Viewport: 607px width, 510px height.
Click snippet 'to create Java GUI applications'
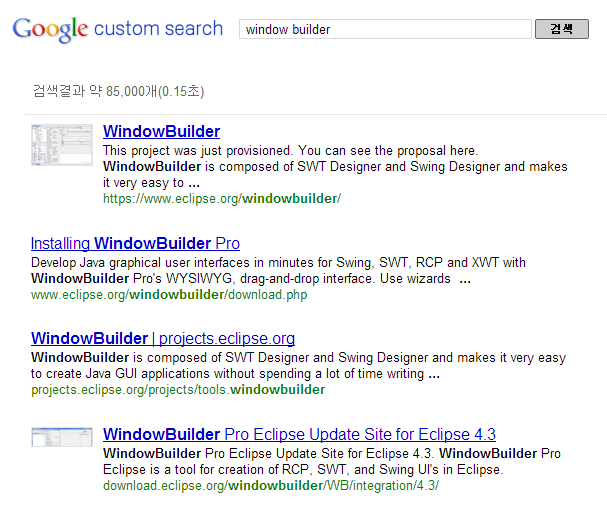tap(120, 374)
